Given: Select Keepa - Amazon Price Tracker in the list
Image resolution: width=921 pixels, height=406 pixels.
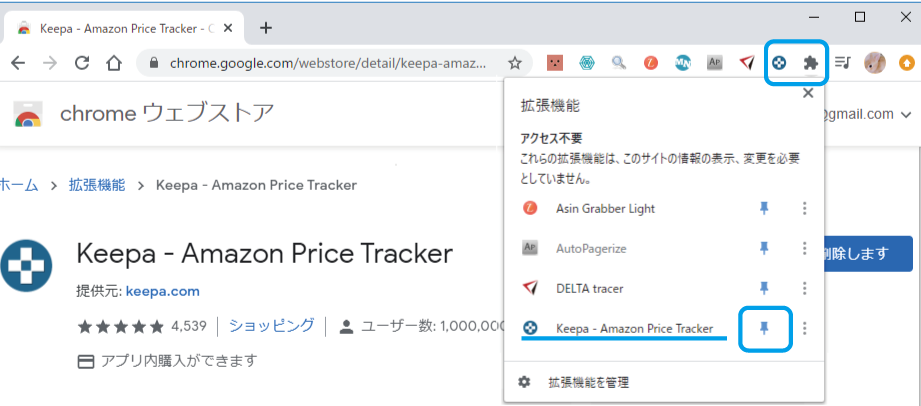Looking at the screenshot, I should tap(634, 328).
